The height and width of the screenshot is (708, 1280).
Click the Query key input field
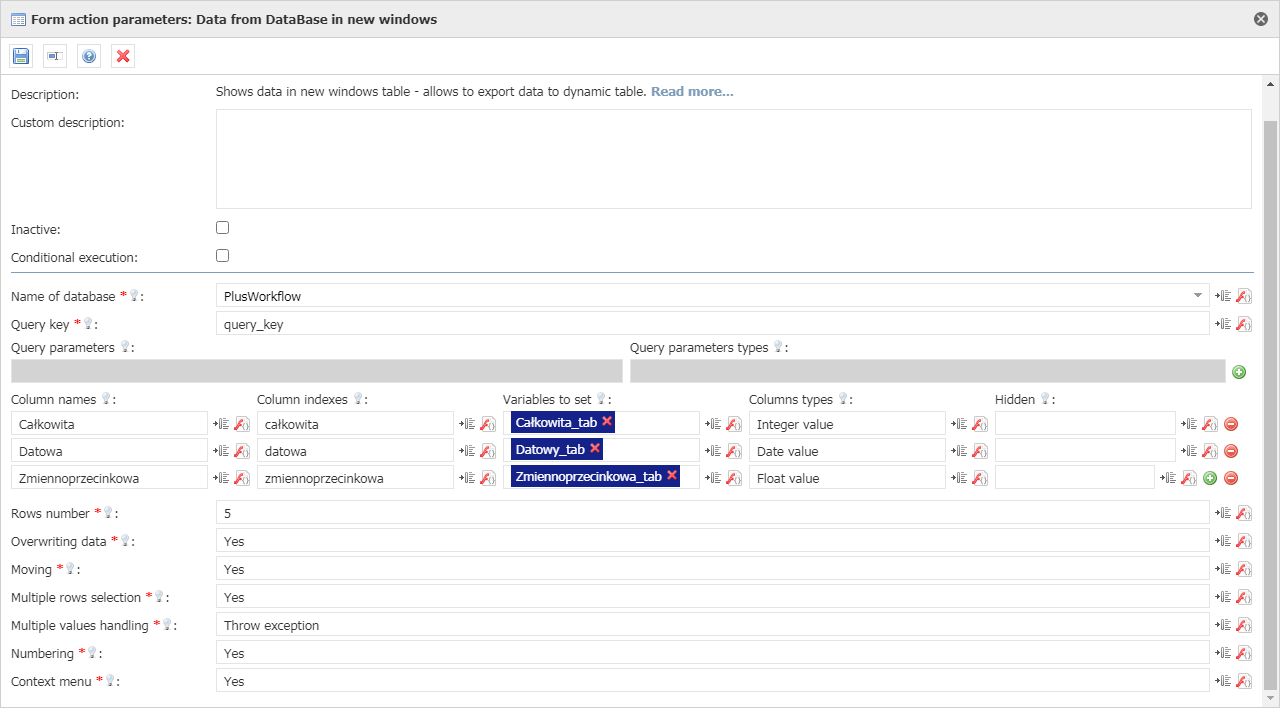[712, 324]
